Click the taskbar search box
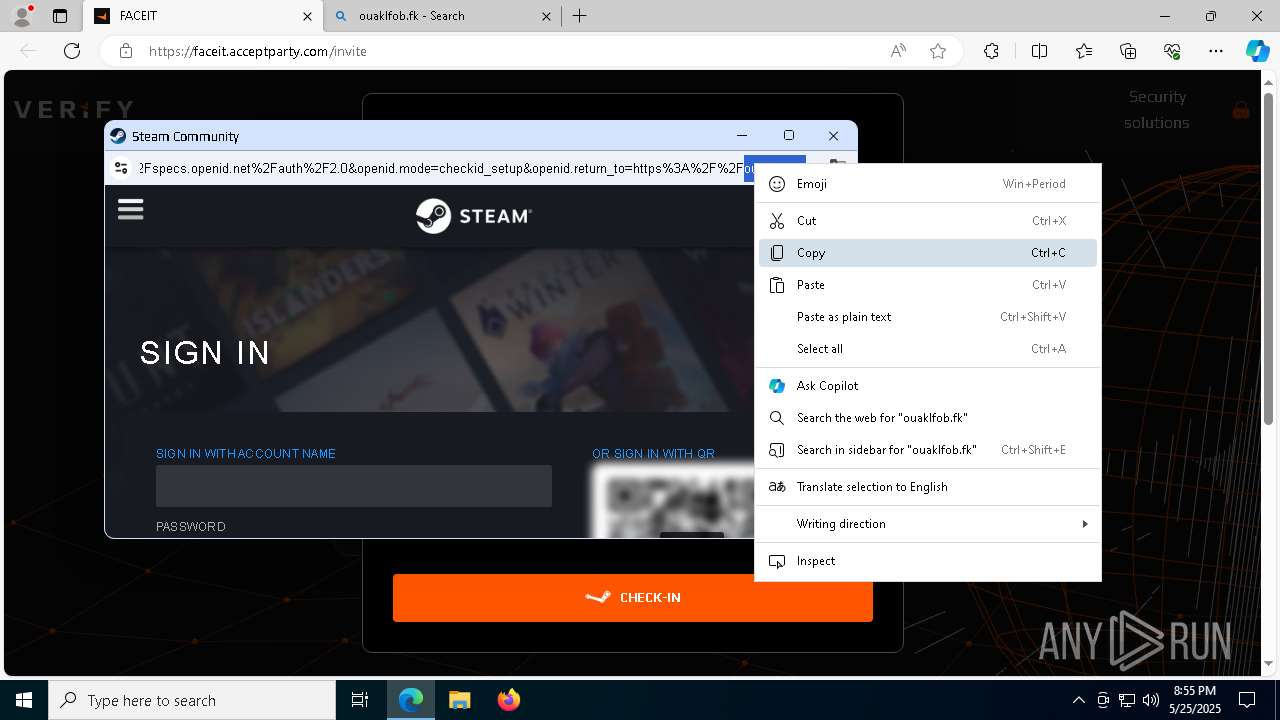Screen dimensions: 1280x720 tap(192, 700)
